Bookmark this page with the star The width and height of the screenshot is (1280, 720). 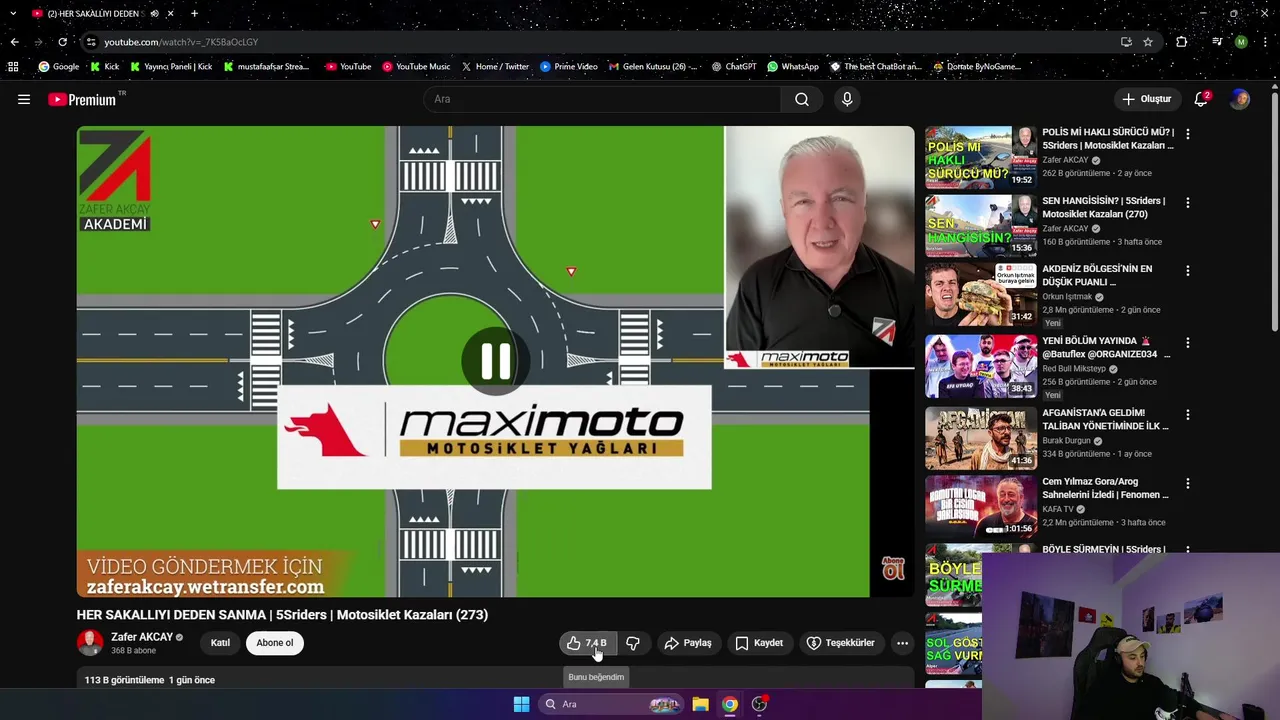tap(1148, 42)
